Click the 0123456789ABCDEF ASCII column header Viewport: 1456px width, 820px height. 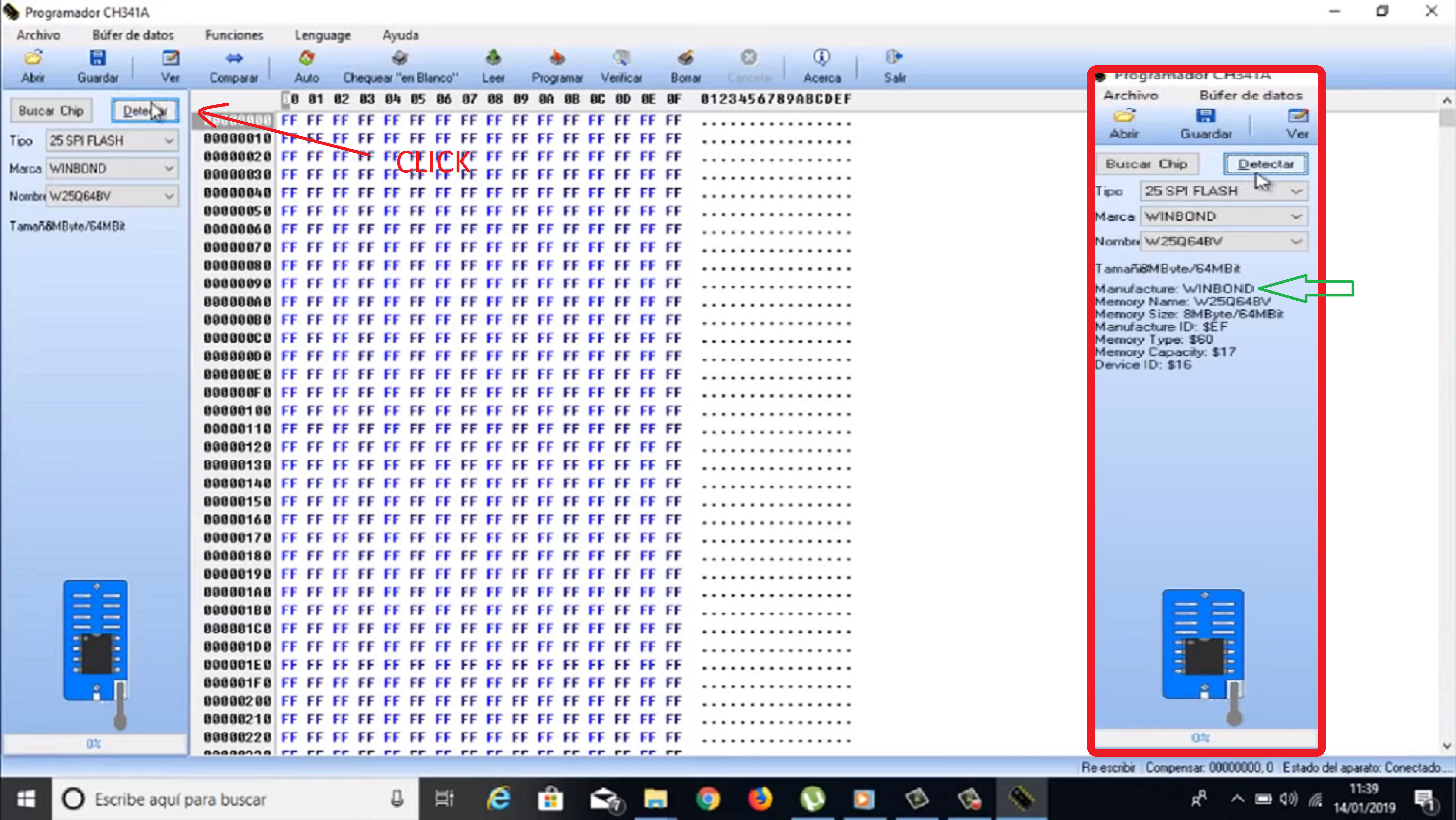(776, 100)
